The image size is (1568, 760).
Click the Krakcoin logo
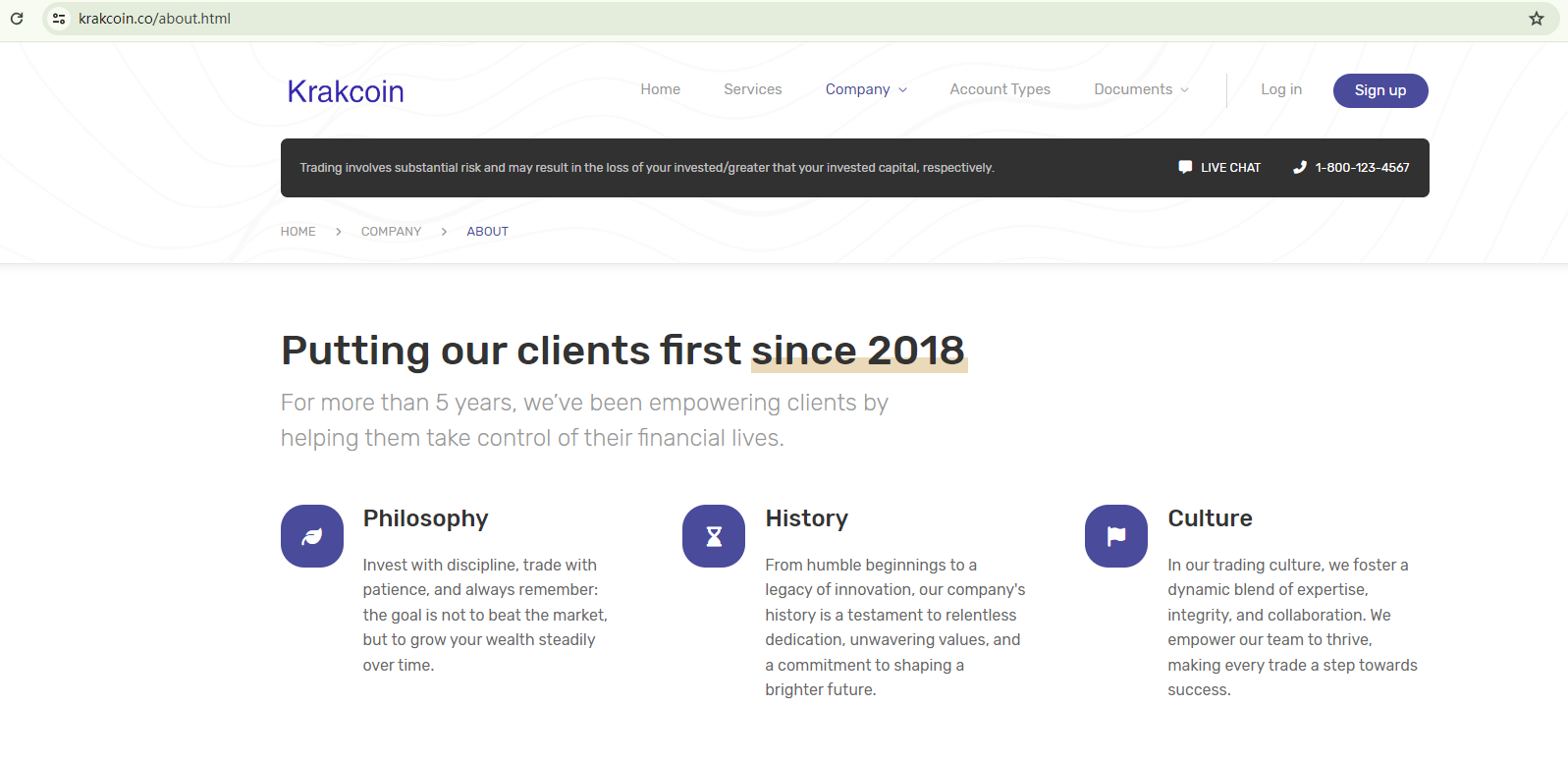click(x=346, y=91)
